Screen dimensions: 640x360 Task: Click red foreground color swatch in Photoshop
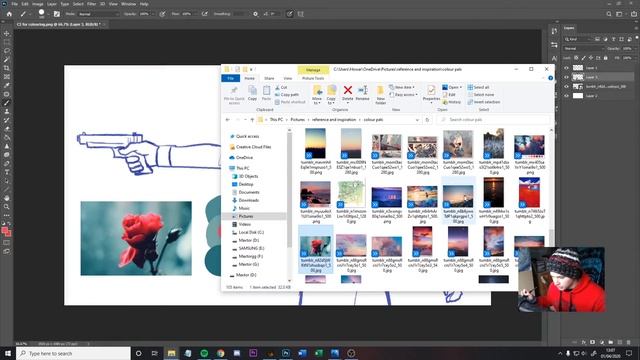tap(4, 231)
